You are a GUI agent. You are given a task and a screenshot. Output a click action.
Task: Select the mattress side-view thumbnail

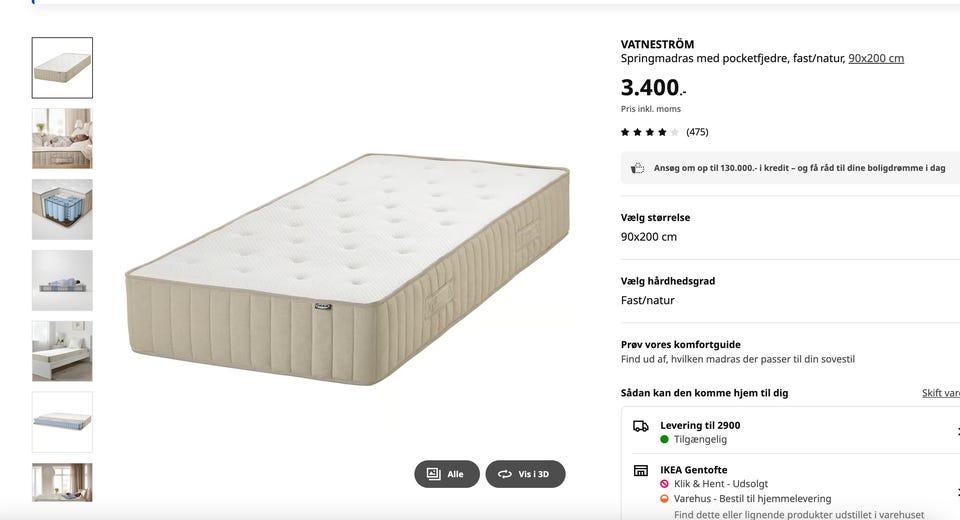click(x=62, y=422)
